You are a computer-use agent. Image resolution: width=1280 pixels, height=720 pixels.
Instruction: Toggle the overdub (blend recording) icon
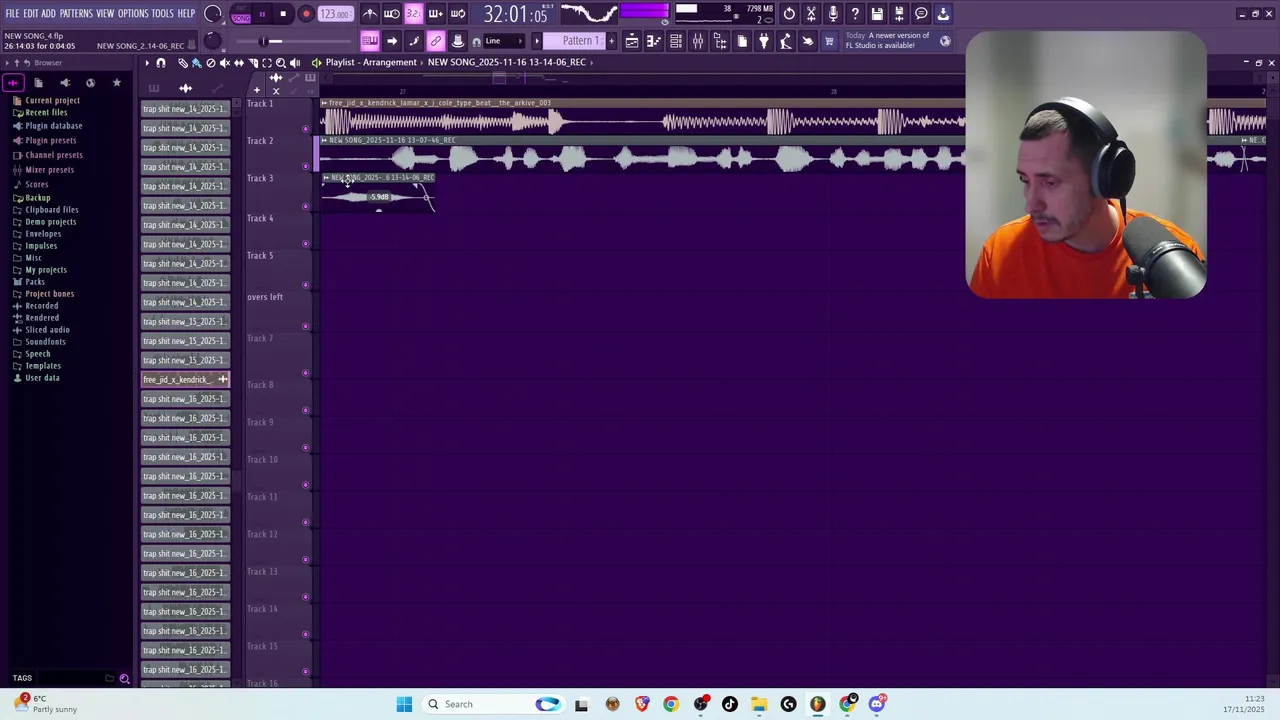[435, 14]
